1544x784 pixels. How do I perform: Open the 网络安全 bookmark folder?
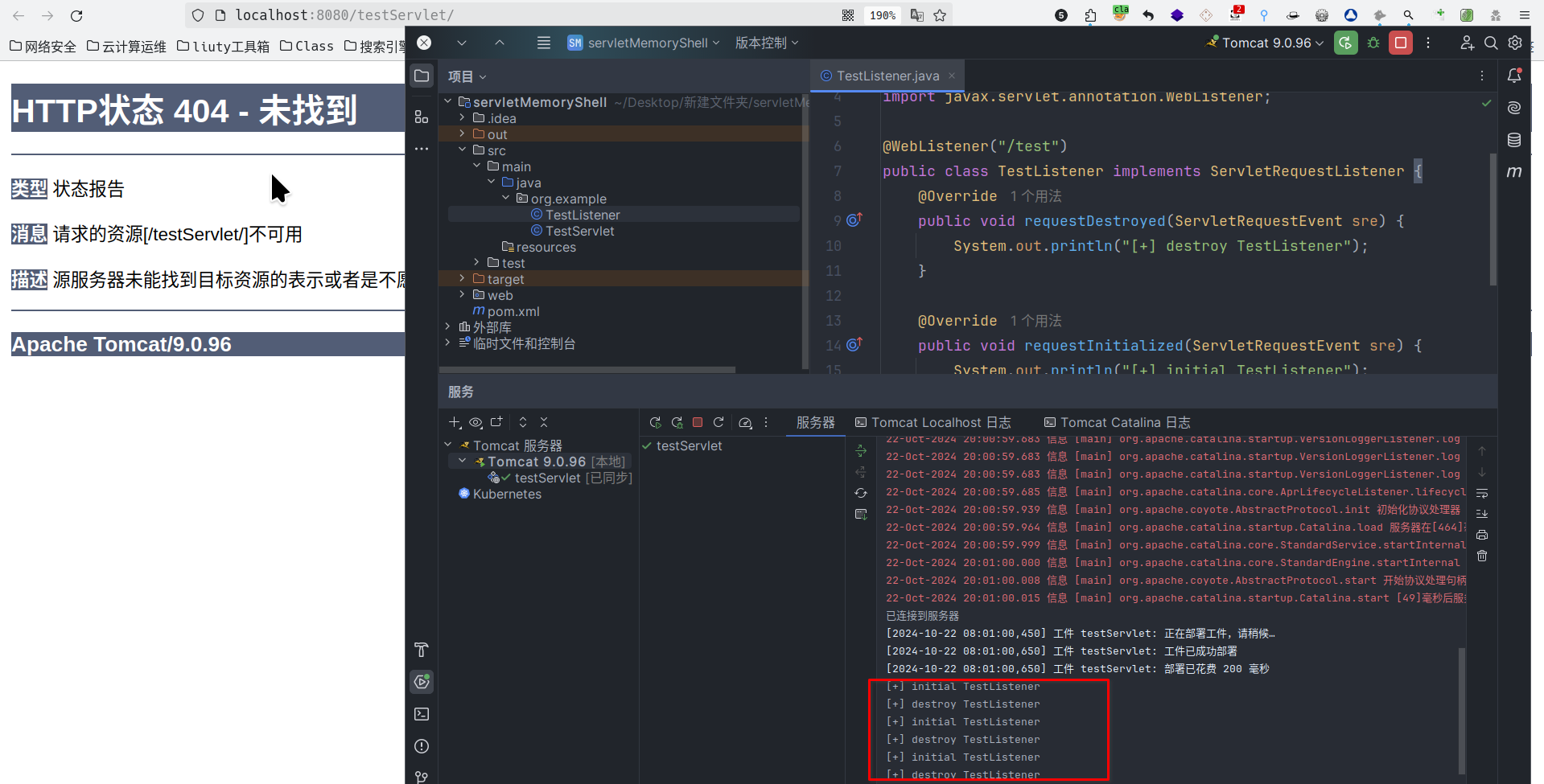pyautogui.click(x=43, y=47)
